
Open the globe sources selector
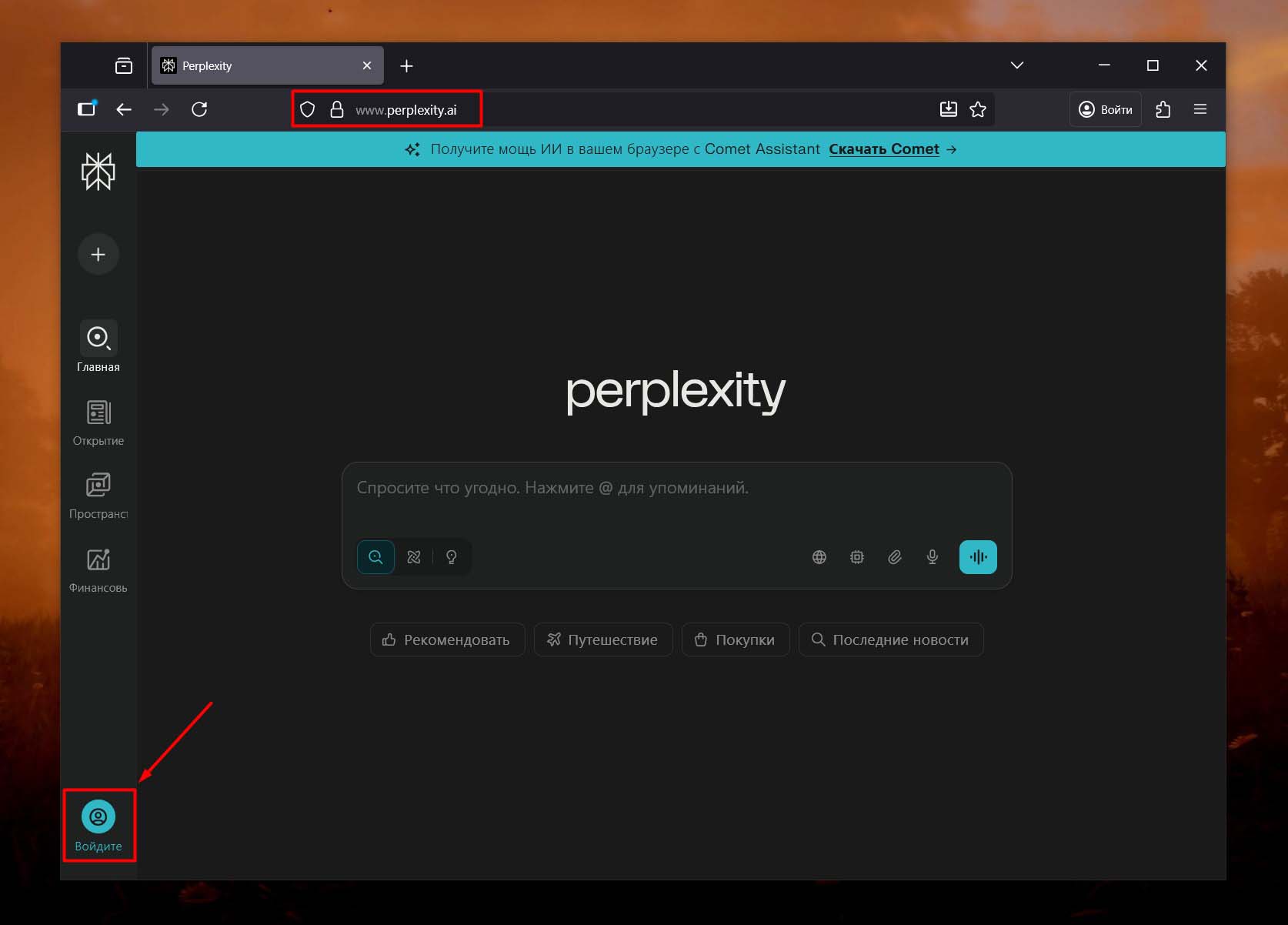(819, 557)
